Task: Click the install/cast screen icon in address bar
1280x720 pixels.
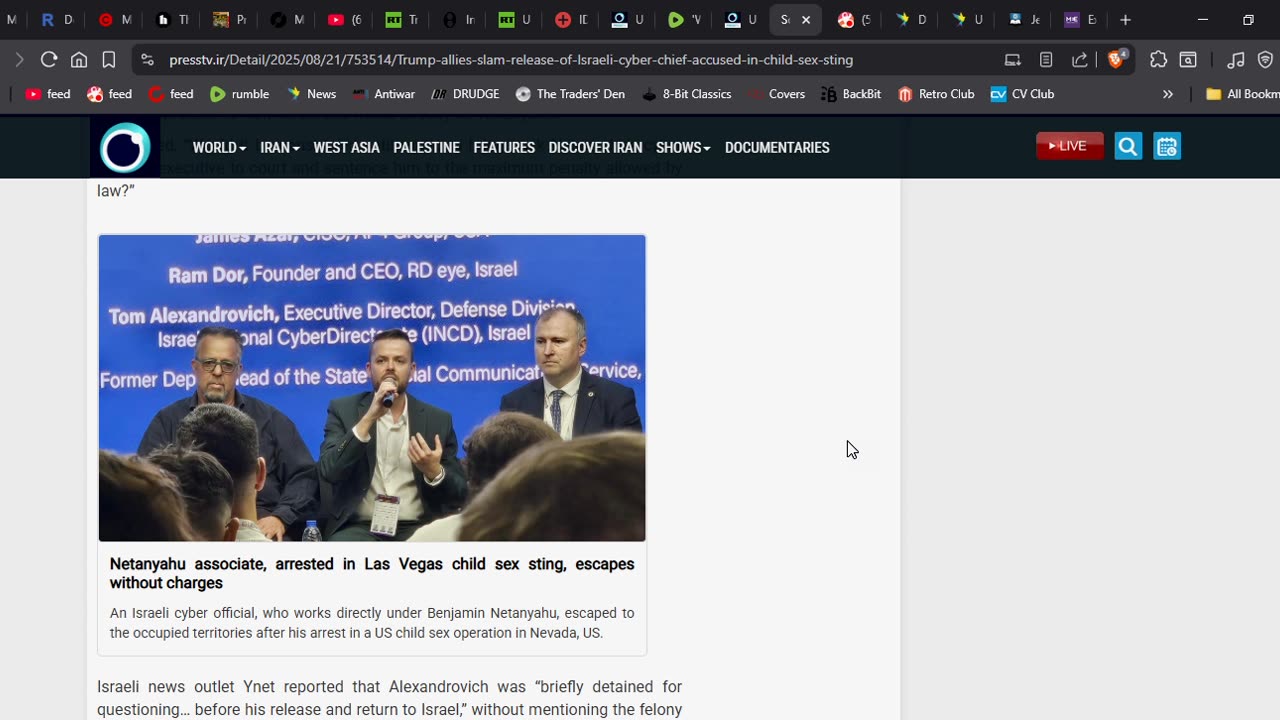Action: pos(1013,60)
